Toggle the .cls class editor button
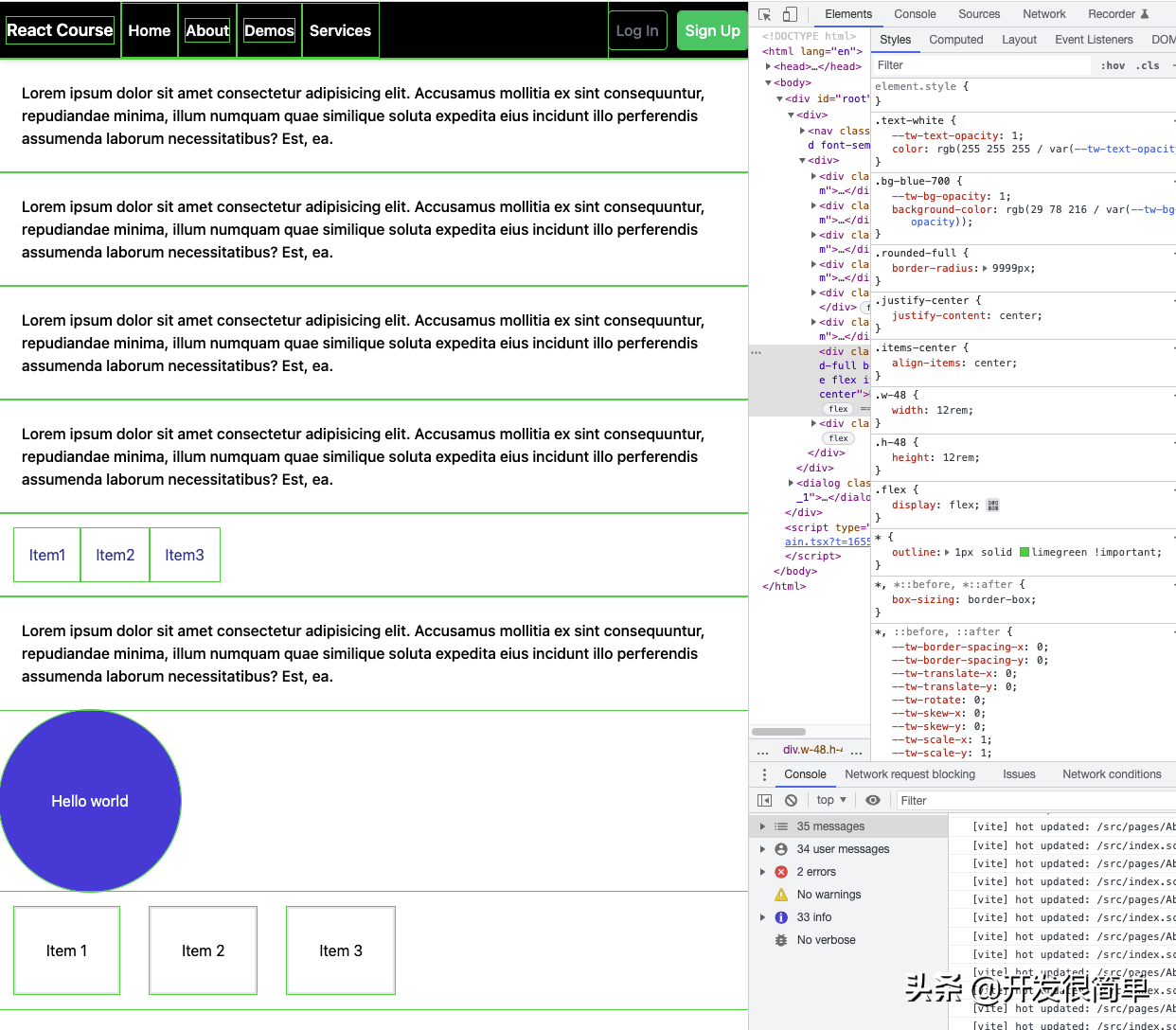Image resolution: width=1176 pixels, height=1030 pixels. (1148, 65)
